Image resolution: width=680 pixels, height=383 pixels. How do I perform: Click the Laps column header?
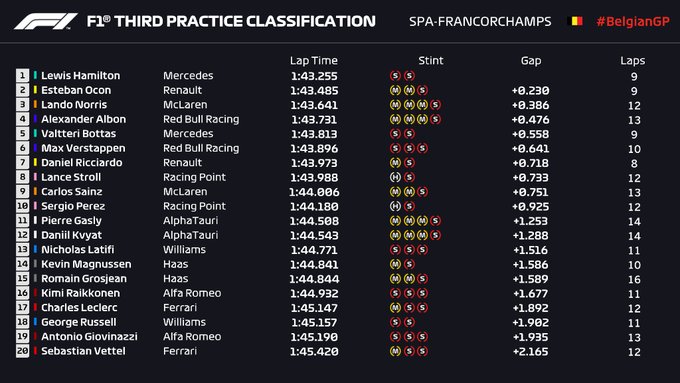pyautogui.click(x=632, y=61)
